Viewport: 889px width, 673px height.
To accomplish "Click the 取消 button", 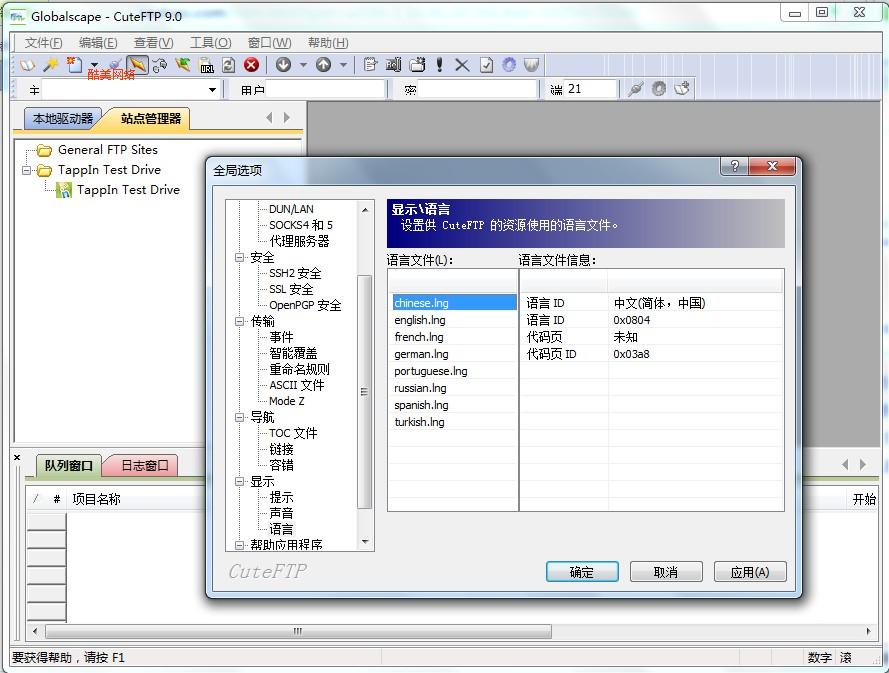I will 666,572.
